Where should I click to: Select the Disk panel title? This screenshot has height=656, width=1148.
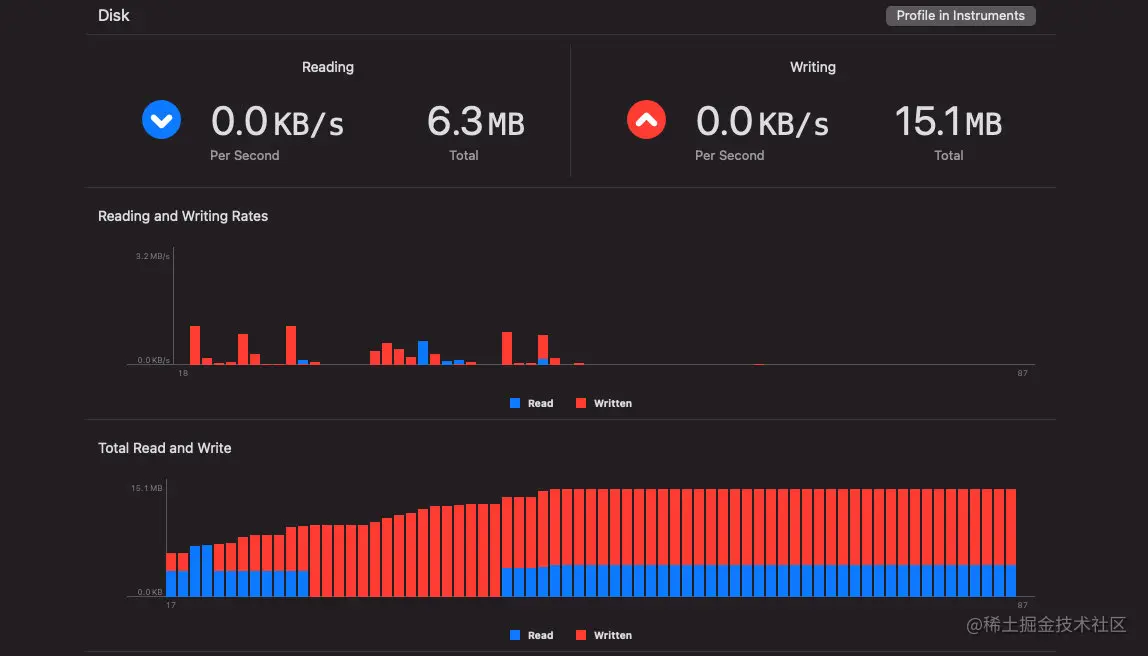[113, 15]
